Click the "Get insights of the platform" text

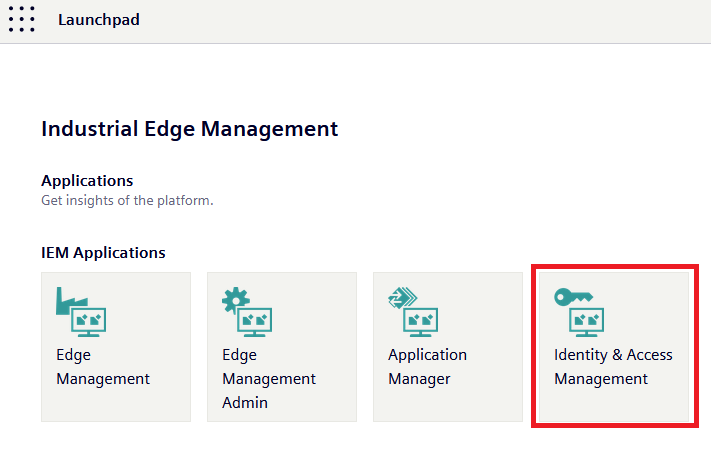click(x=127, y=200)
